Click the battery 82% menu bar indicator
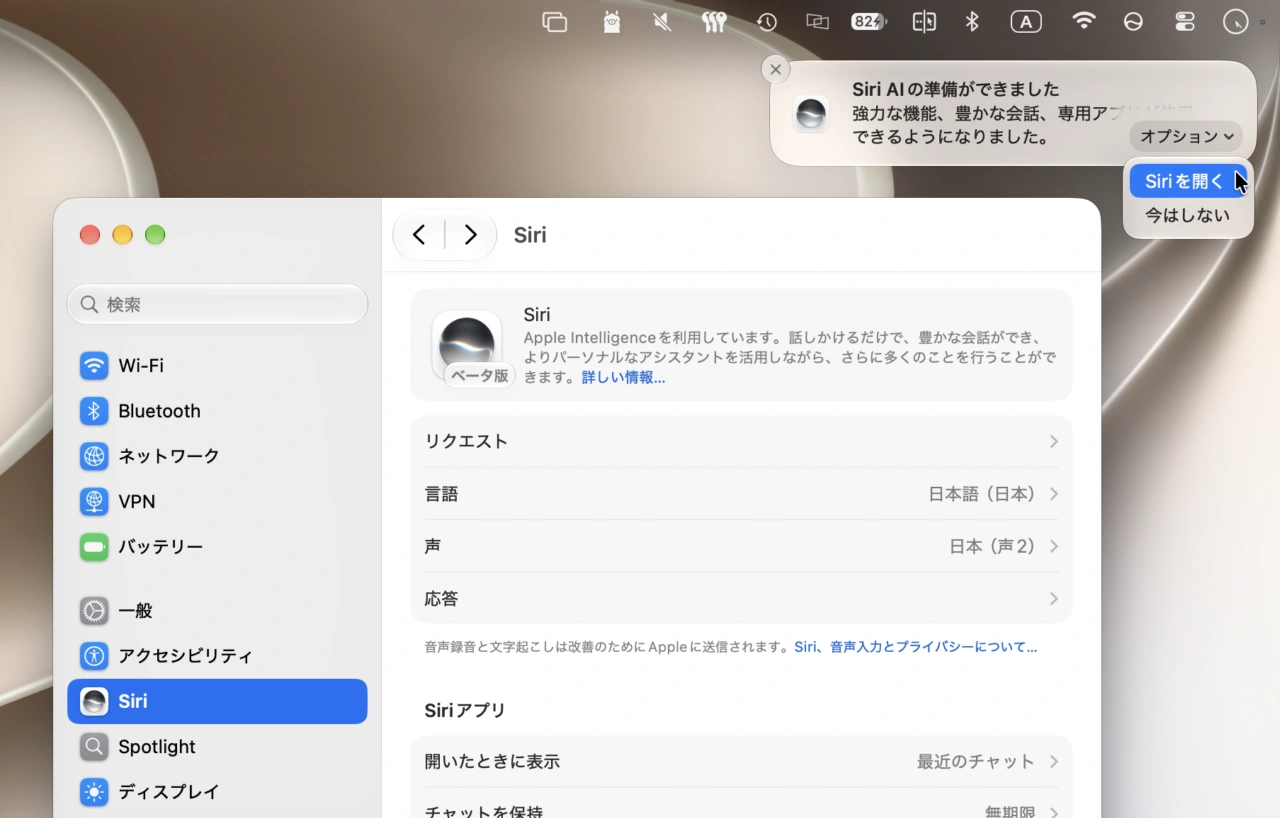Image resolution: width=1280 pixels, height=818 pixels. point(869,22)
